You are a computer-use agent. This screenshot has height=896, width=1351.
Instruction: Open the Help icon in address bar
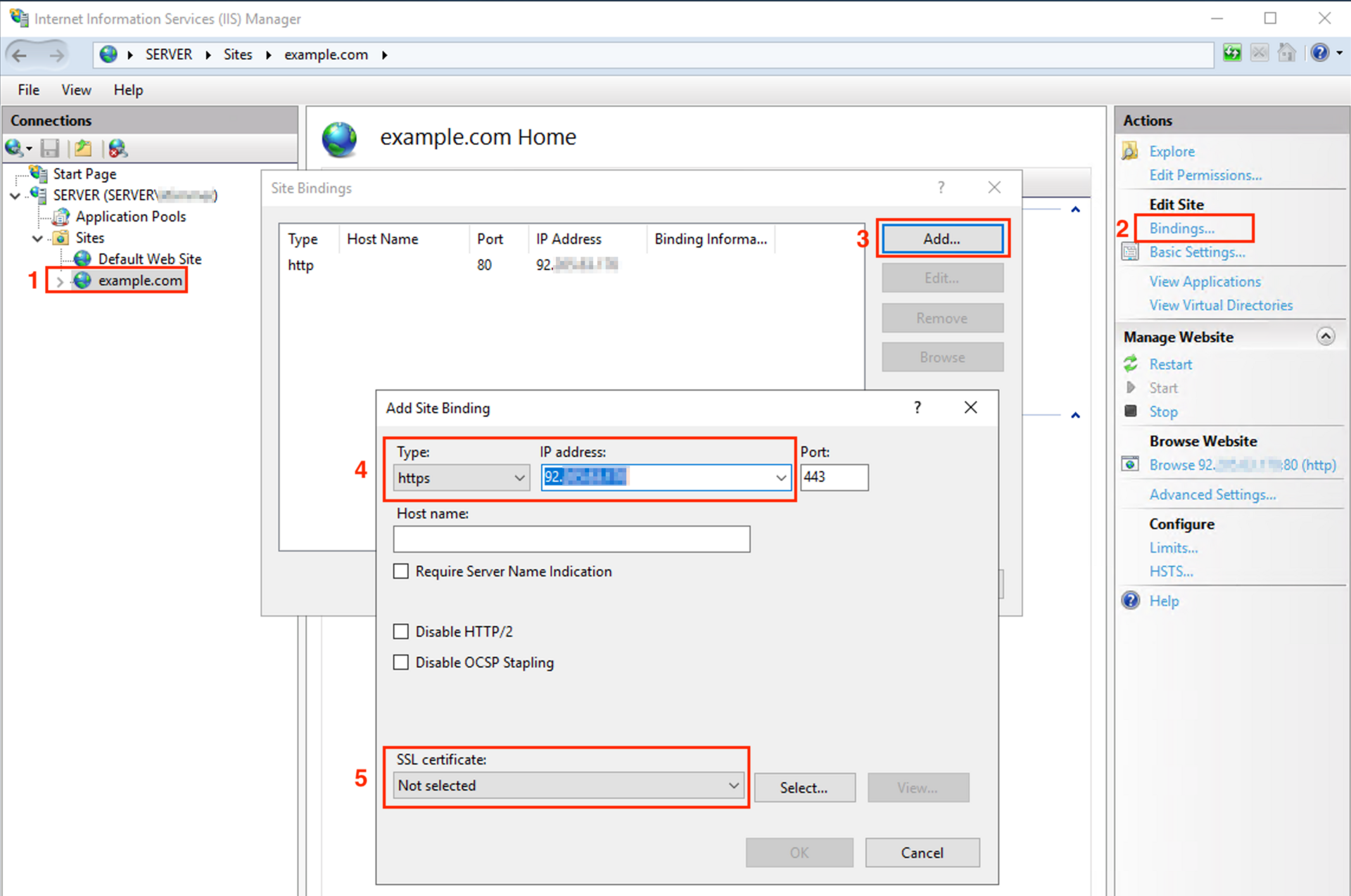tap(1319, 53)
